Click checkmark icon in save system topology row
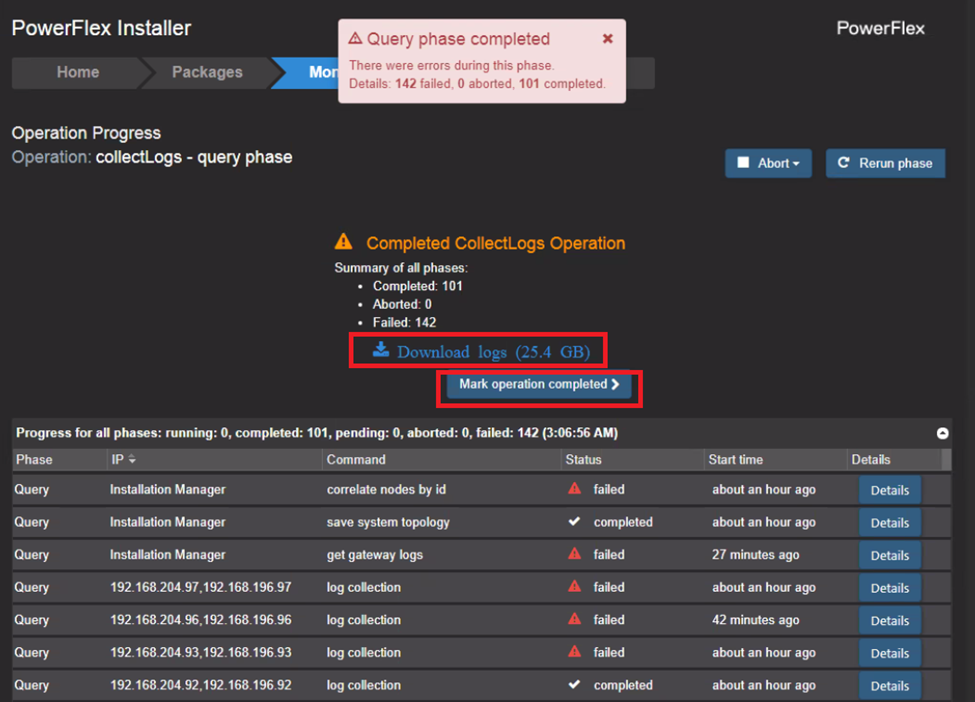This screenshot has width=975, height=702. point(575,521)
